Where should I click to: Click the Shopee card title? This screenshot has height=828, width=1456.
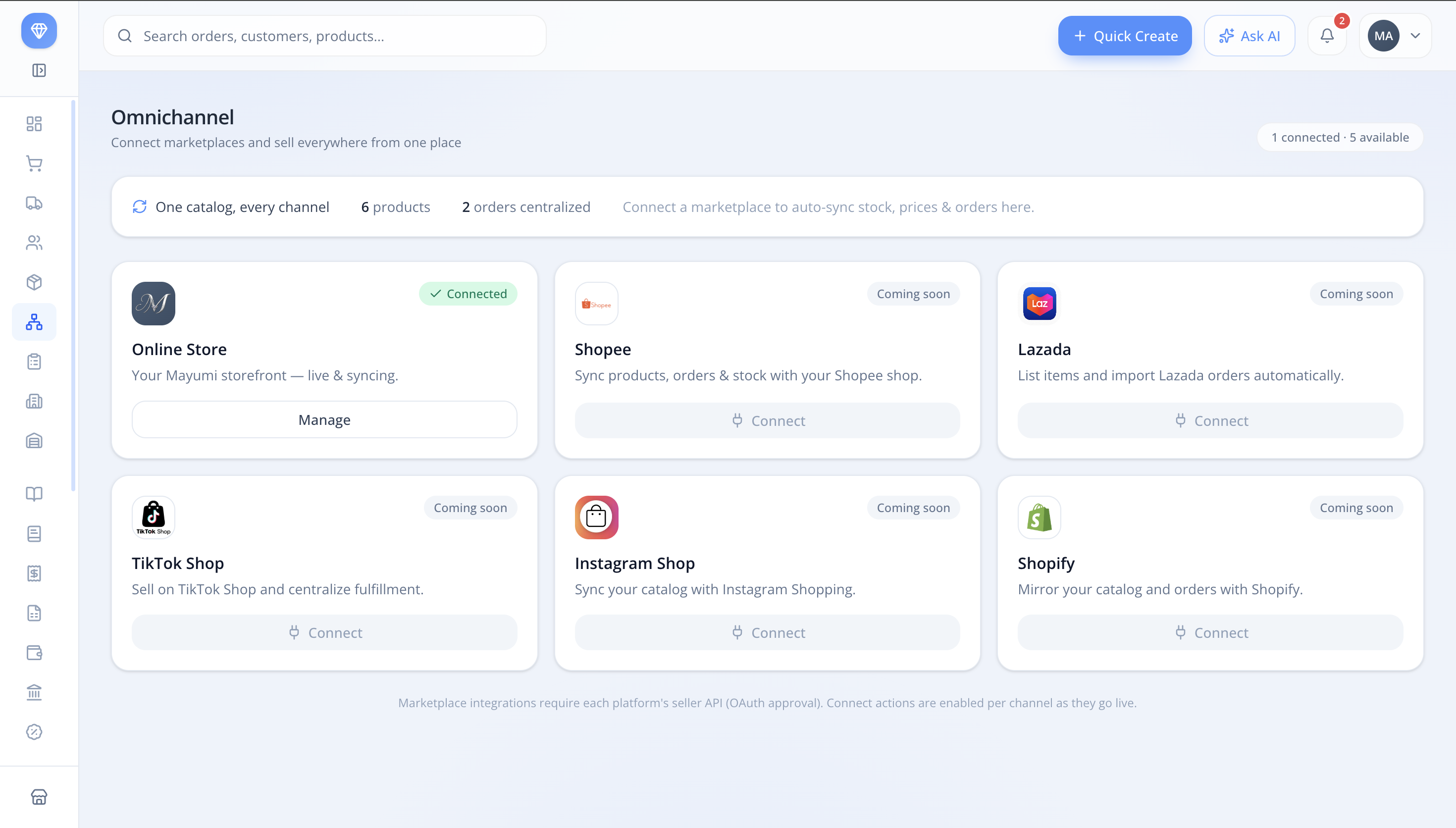click(x=603, y=349)
